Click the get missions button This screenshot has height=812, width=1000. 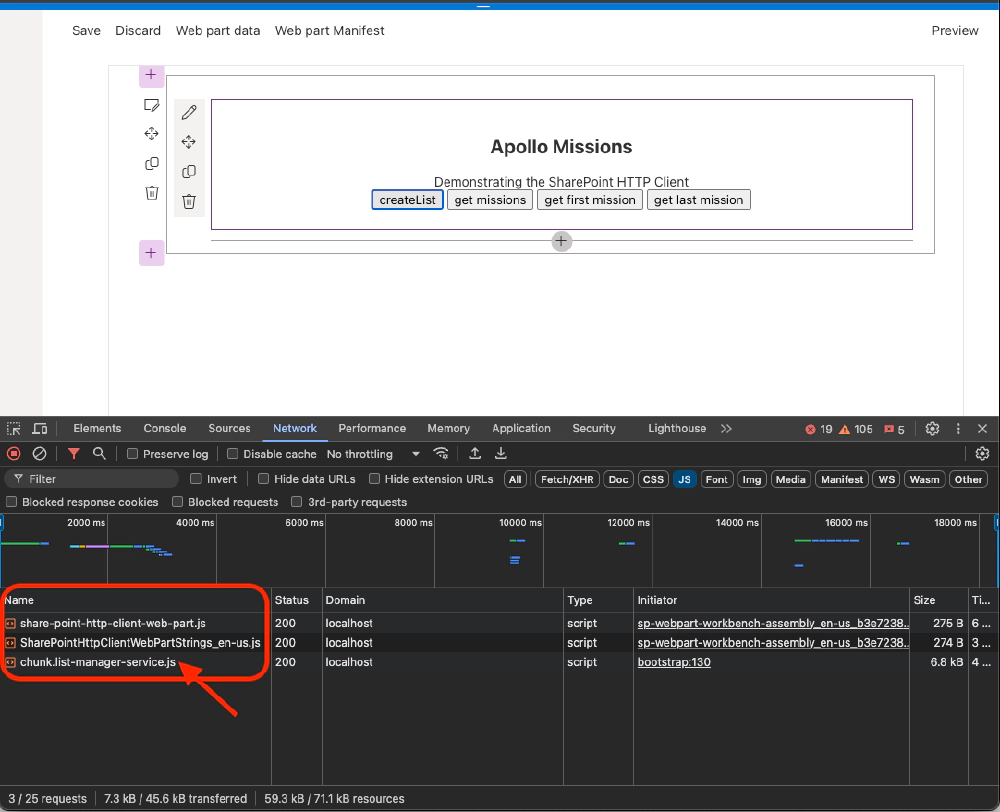tap(490, 200)
